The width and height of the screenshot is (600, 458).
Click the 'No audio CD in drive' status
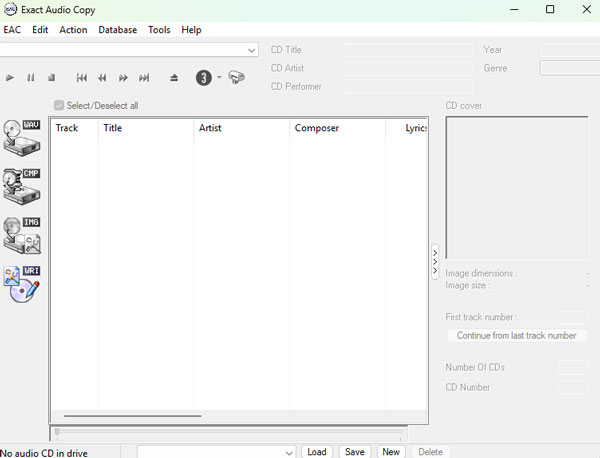pyautogui.click(x=44, y=453)
